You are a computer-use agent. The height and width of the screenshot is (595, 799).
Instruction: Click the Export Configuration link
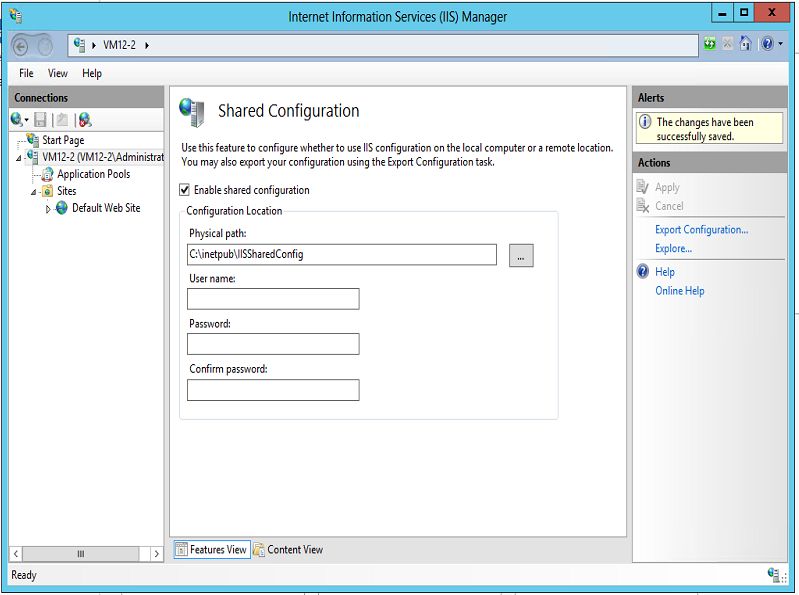(702, 230)
